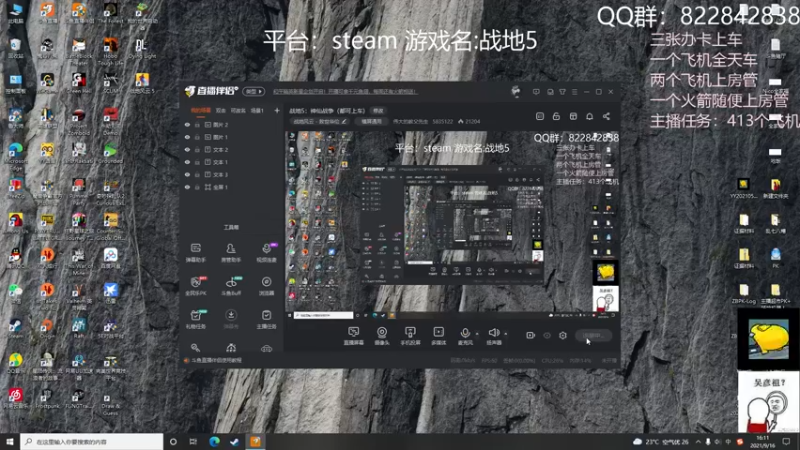
Task: Click the message icon in the title bar
Action: 536,92
